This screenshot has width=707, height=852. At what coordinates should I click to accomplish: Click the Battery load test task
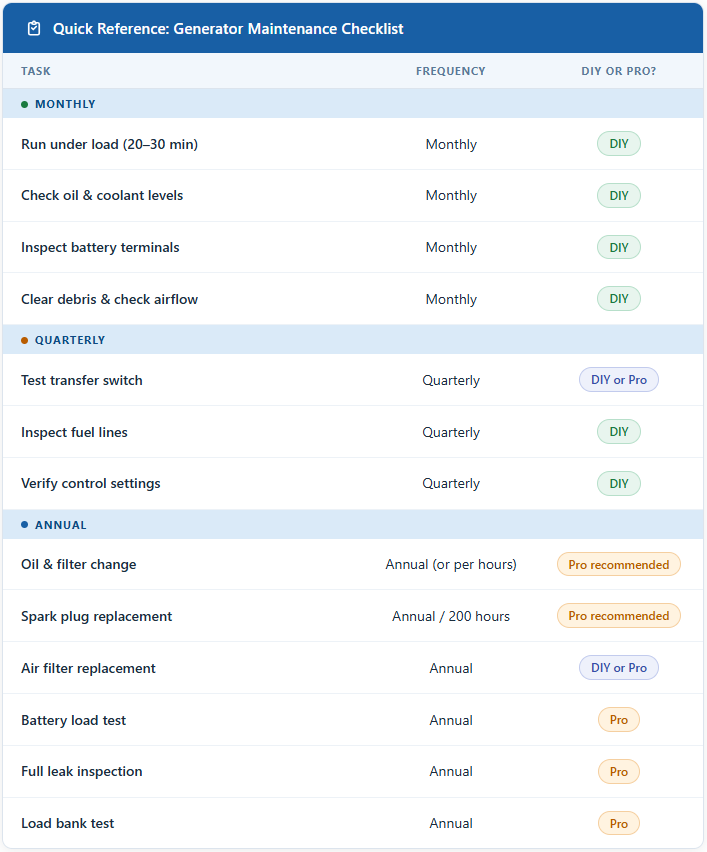[x=73, y=720]
